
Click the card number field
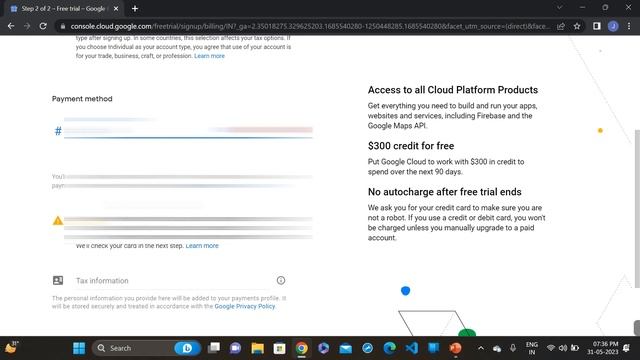[188, 131]
